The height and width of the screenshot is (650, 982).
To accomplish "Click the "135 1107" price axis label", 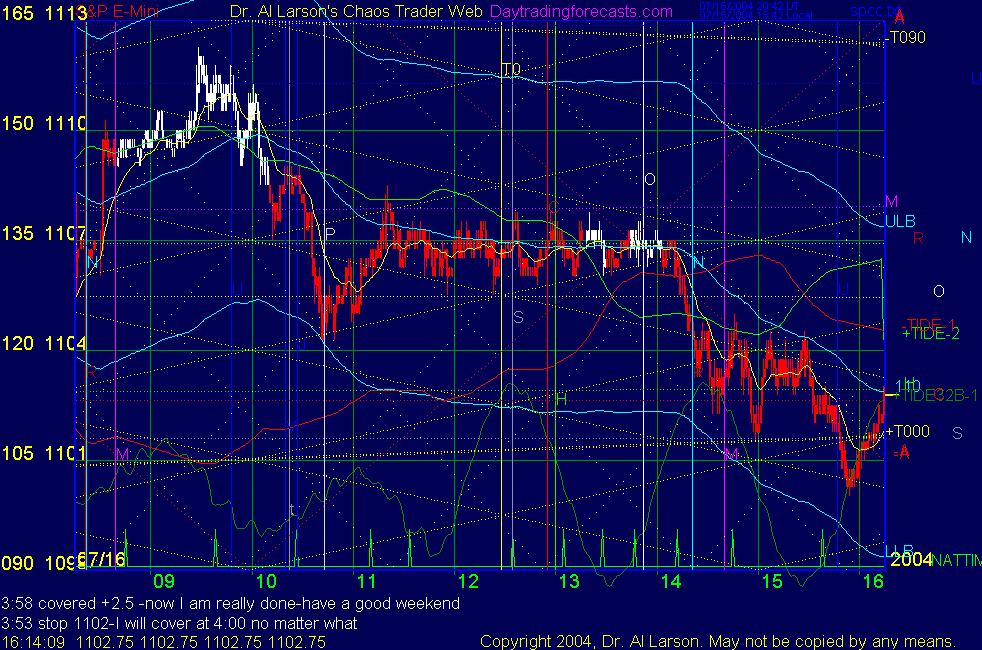I will point(43,234).
